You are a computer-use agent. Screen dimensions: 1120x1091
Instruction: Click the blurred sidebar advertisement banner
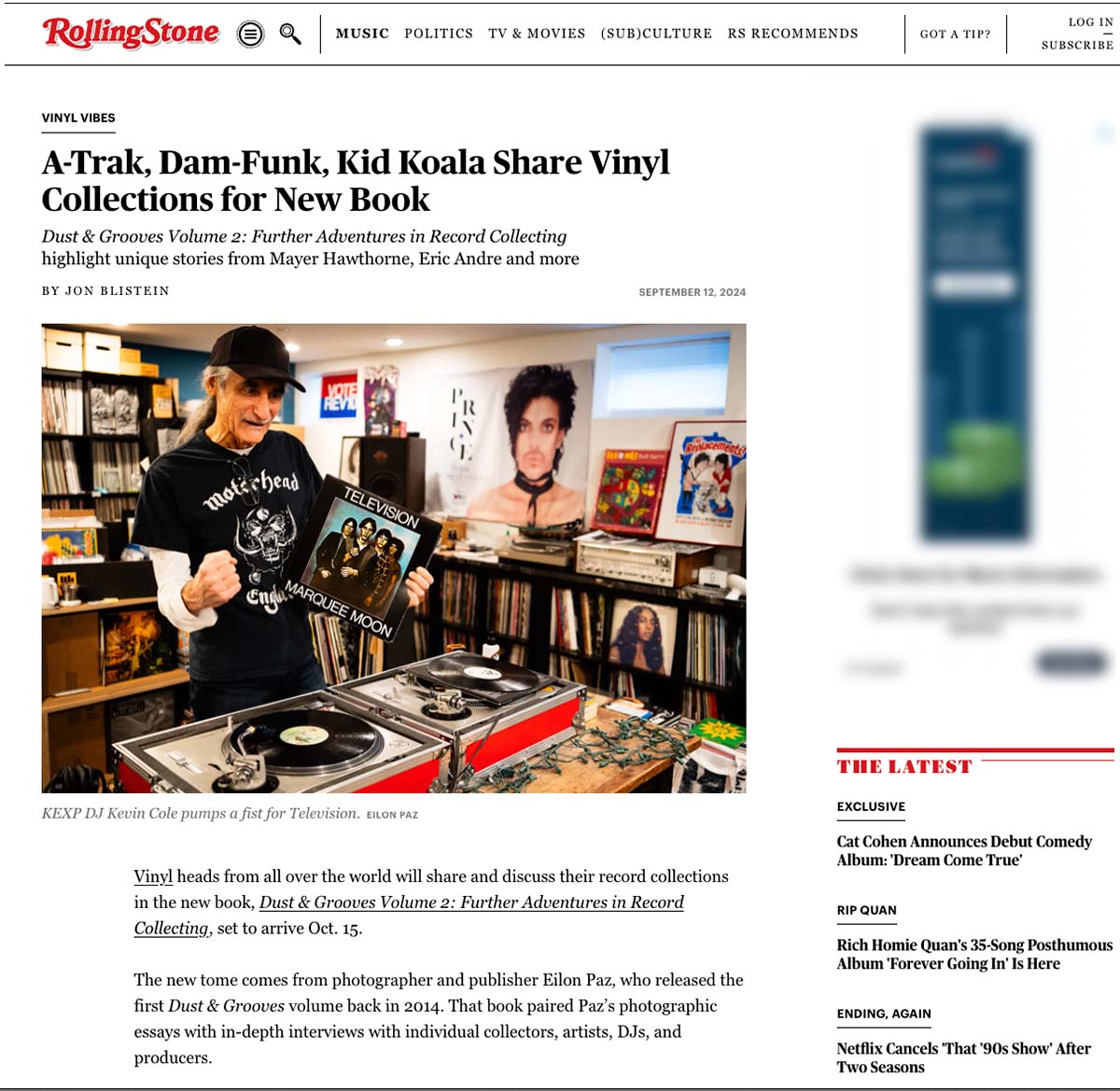[x=974, y=336]
